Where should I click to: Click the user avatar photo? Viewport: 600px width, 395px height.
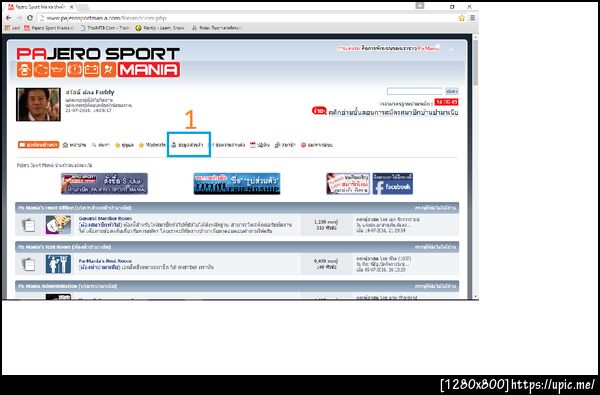[x=38, y=104]
